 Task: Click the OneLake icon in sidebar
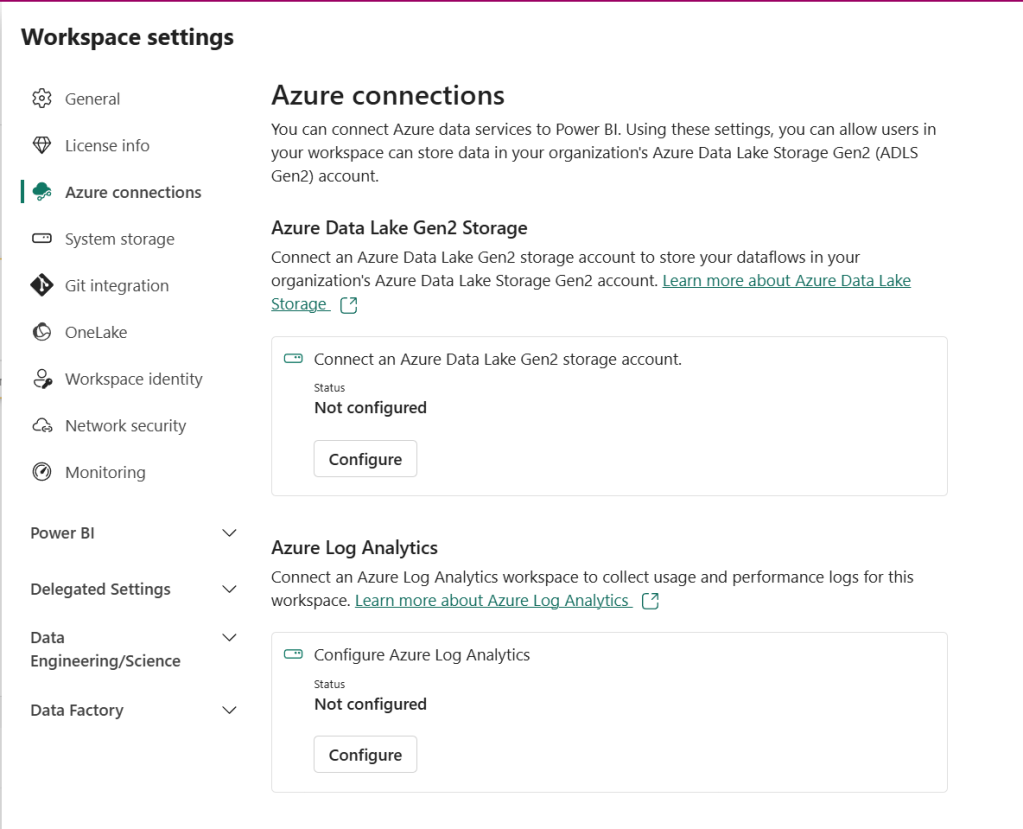[x=42, y=332]
